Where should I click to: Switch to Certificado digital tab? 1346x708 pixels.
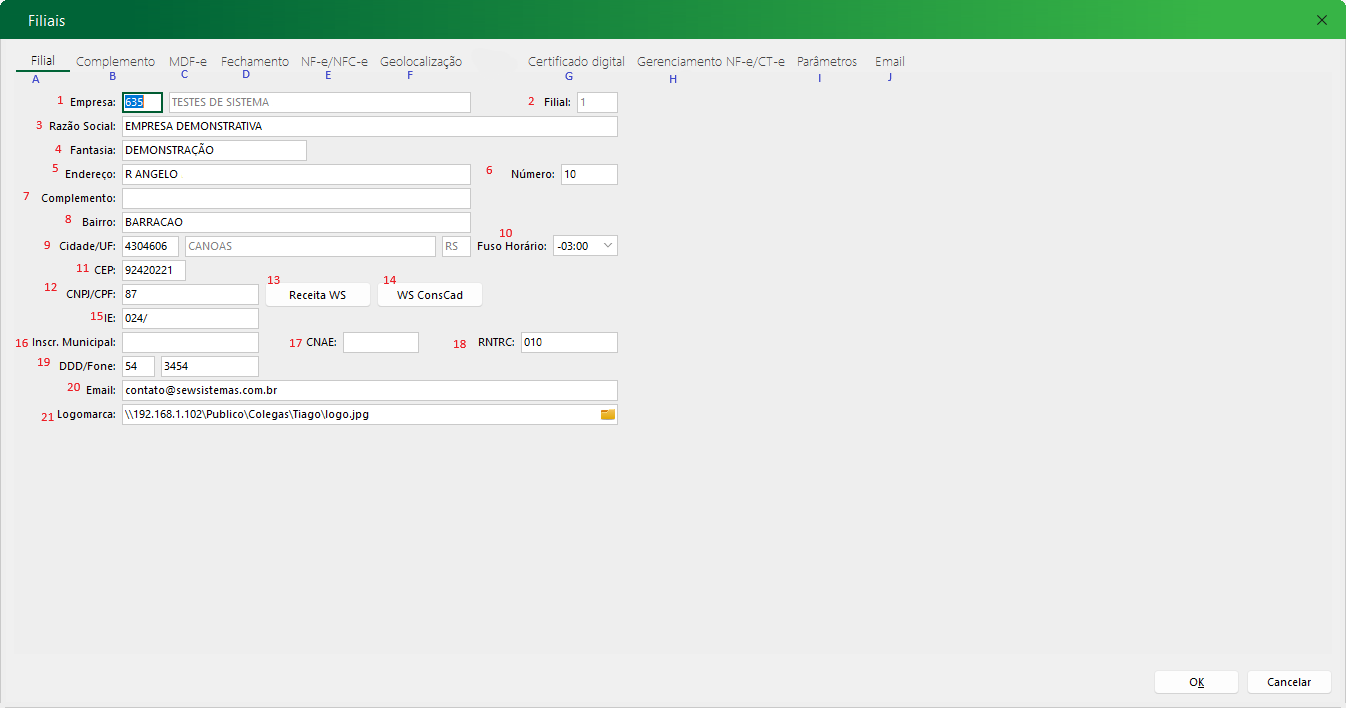[x=576, y=62]
